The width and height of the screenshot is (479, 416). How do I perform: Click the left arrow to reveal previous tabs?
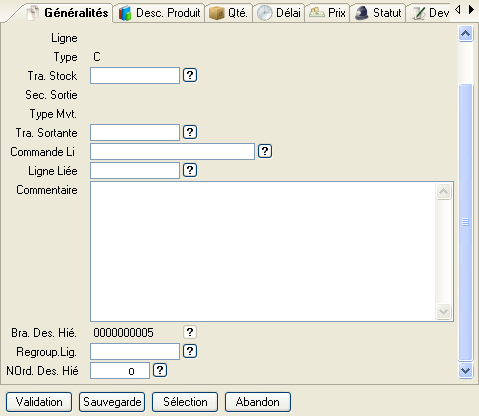(x=458, y=10)
